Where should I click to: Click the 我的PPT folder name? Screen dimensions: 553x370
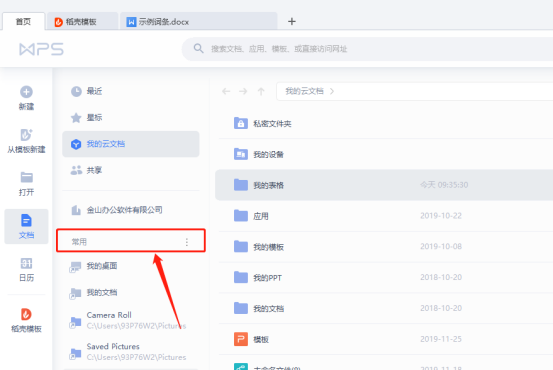(267, 278)
